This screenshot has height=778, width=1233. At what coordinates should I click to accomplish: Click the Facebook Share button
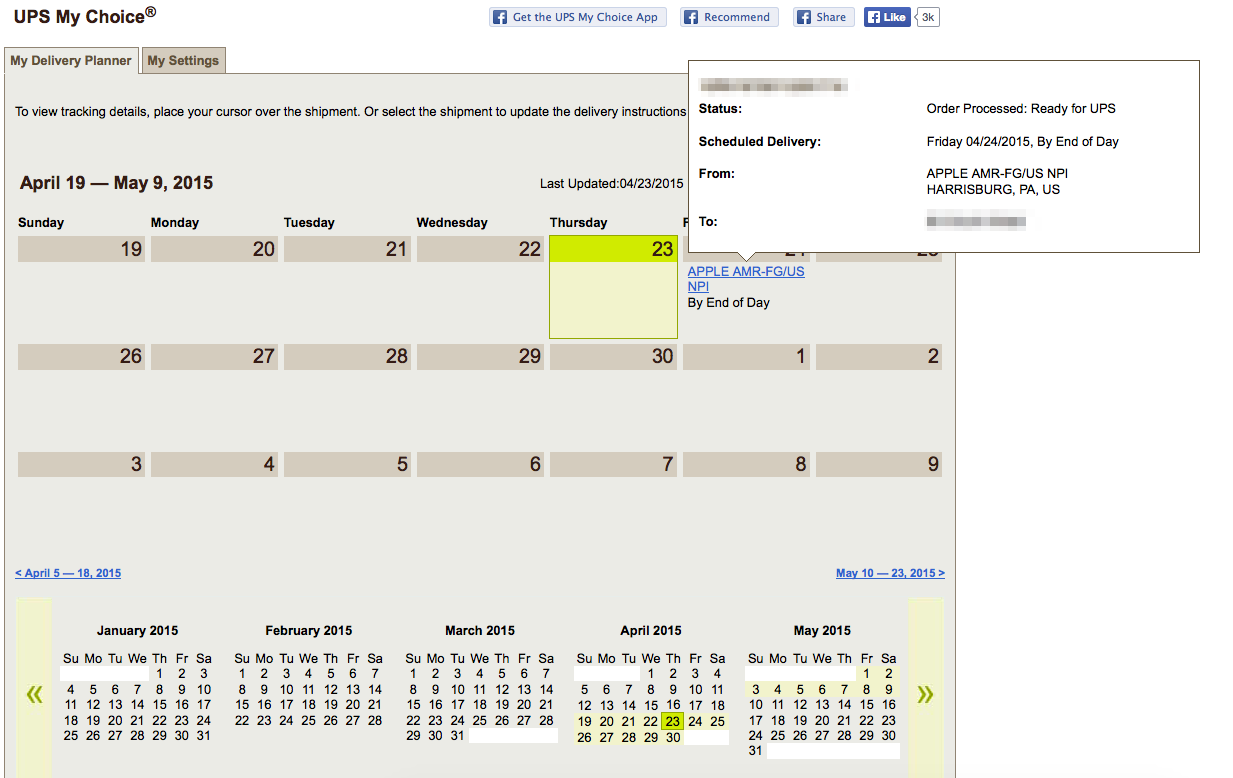(823, 17)
